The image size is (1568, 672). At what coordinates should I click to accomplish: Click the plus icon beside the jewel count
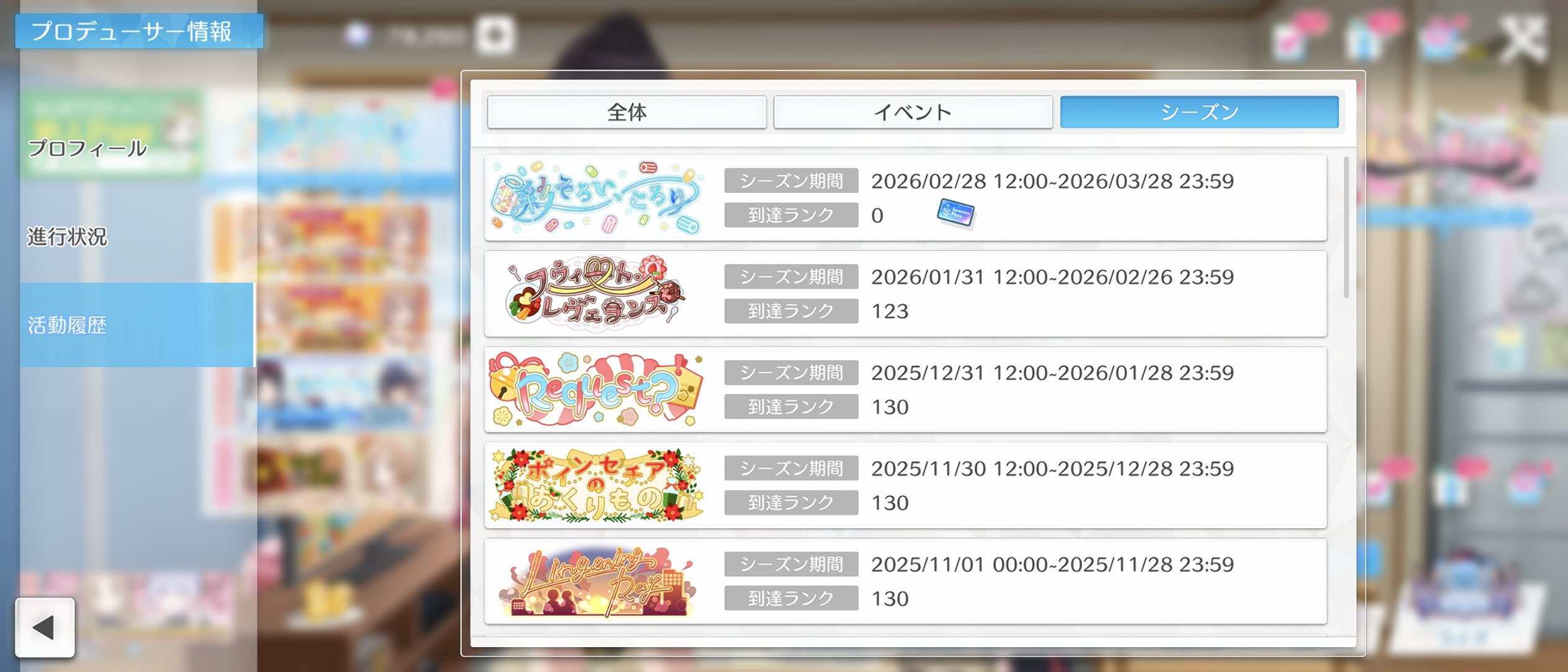click(495, 35)
